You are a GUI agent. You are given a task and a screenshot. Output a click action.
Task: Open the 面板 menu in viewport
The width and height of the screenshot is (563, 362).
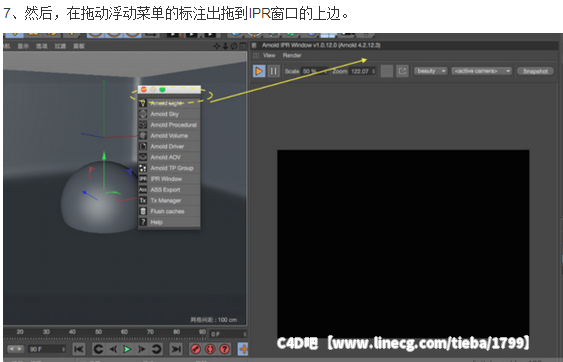(x=79, y=46)
